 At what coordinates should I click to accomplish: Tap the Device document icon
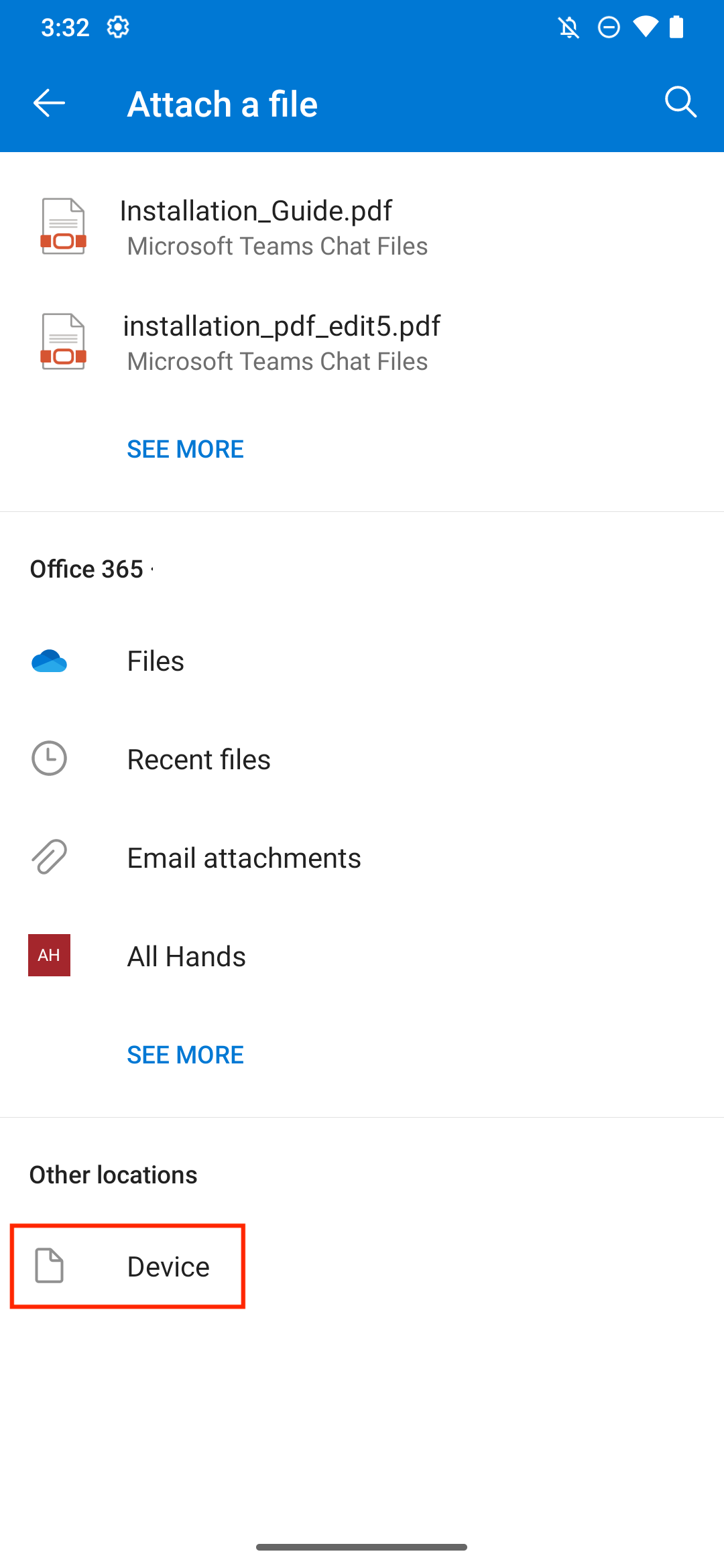point(49,1266)
